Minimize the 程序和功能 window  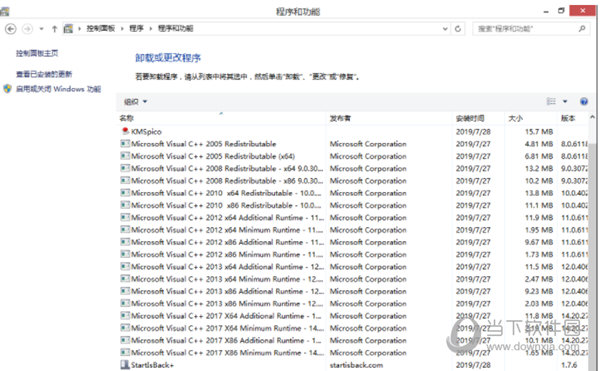pos(546,11)
